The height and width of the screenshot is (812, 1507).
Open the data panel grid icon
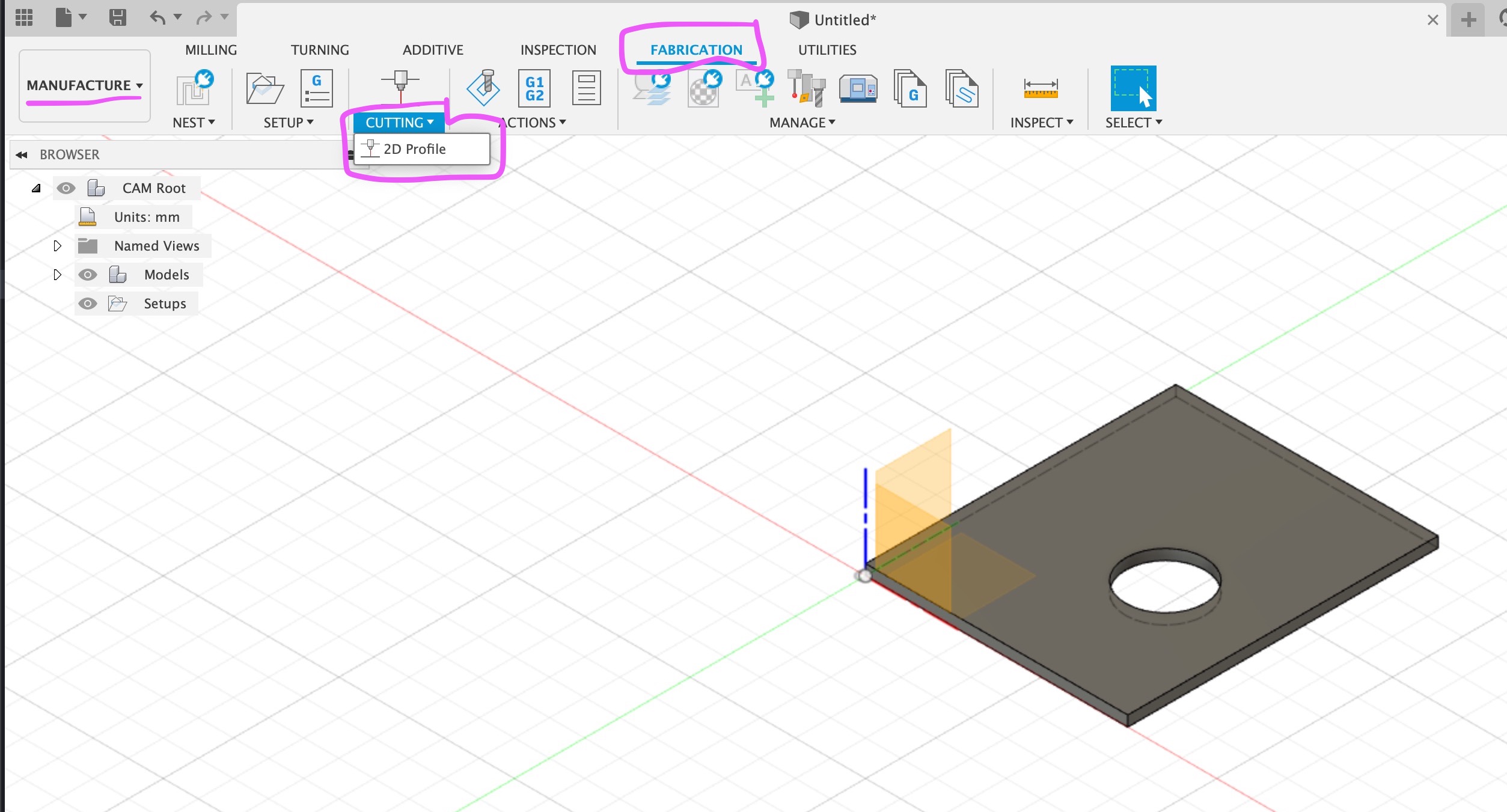tap(24, 18)
